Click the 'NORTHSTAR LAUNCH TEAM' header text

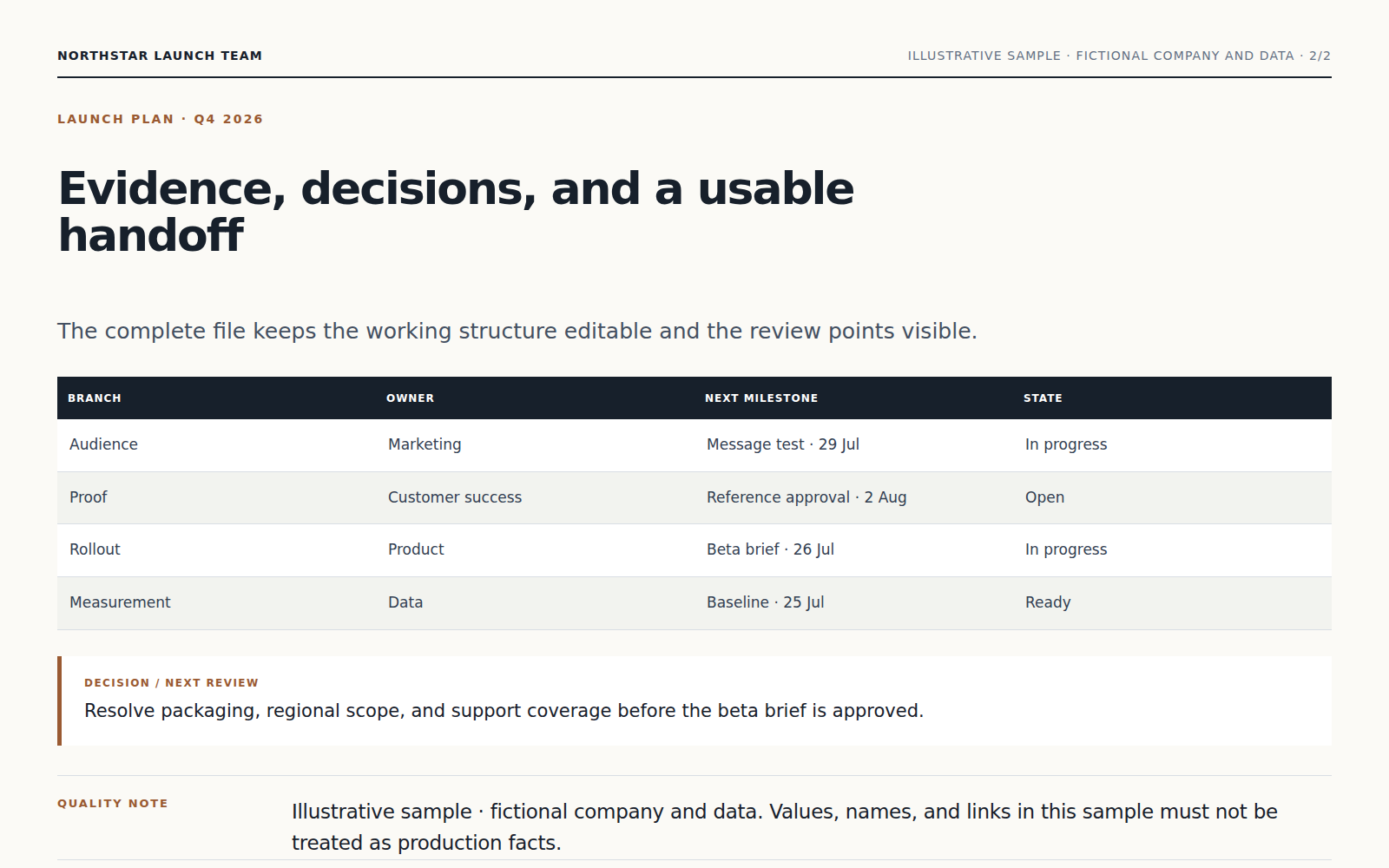[160, 56]
